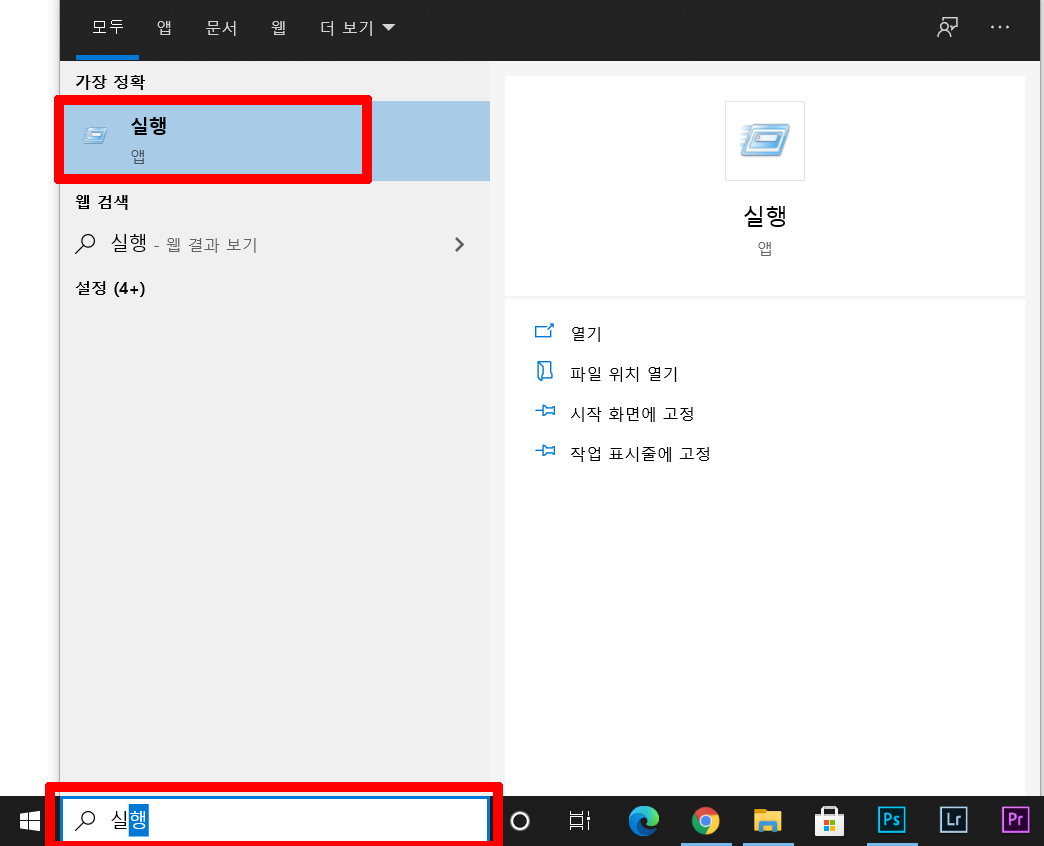Click the Cortana circle icon
This screenshot has width=1044, height=846.
tap(519, 821)
